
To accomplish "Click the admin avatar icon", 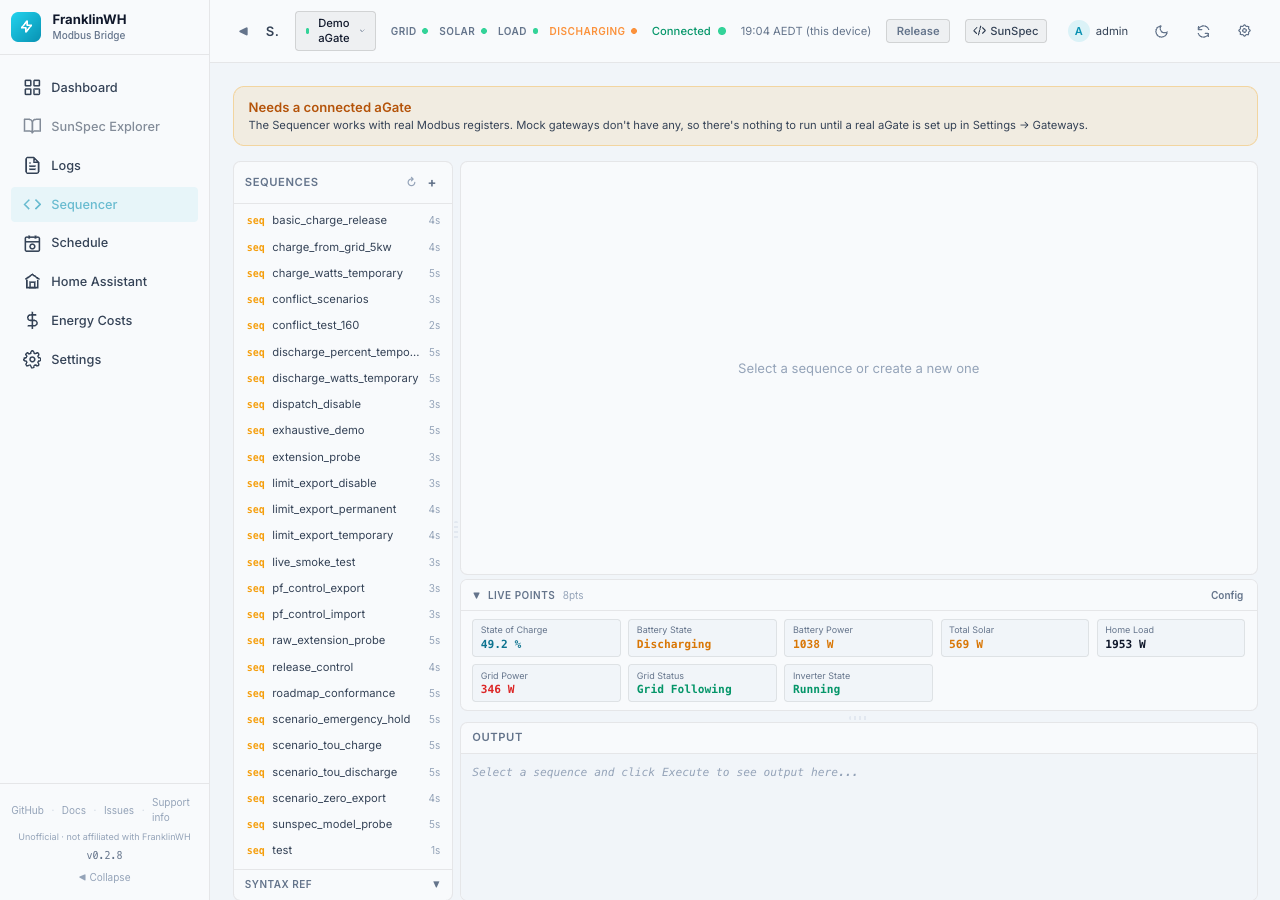I will 1078,31.
